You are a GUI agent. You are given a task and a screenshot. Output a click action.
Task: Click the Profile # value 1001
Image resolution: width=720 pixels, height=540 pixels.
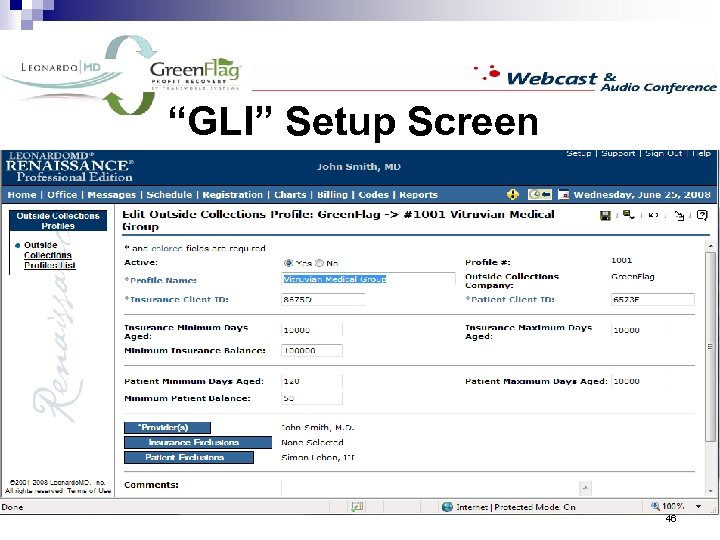point(622,260)
